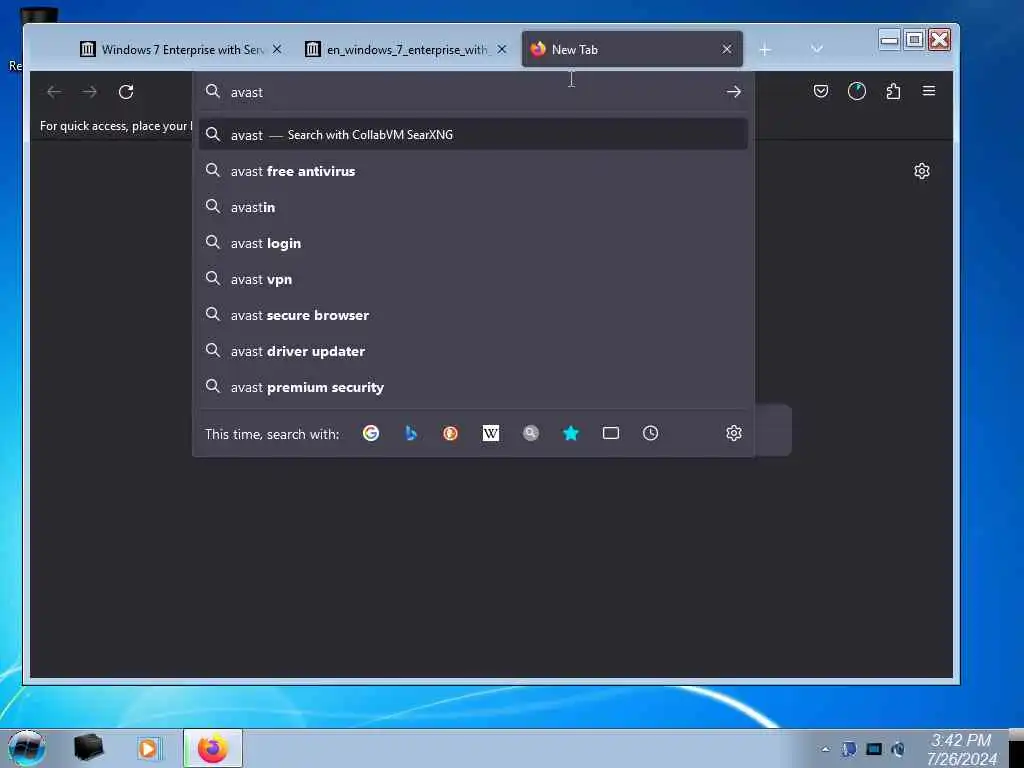The width and height of the screenshot is (1024, 768).
Task: Open the network tray icon
Action: click(x=874, y=749)
